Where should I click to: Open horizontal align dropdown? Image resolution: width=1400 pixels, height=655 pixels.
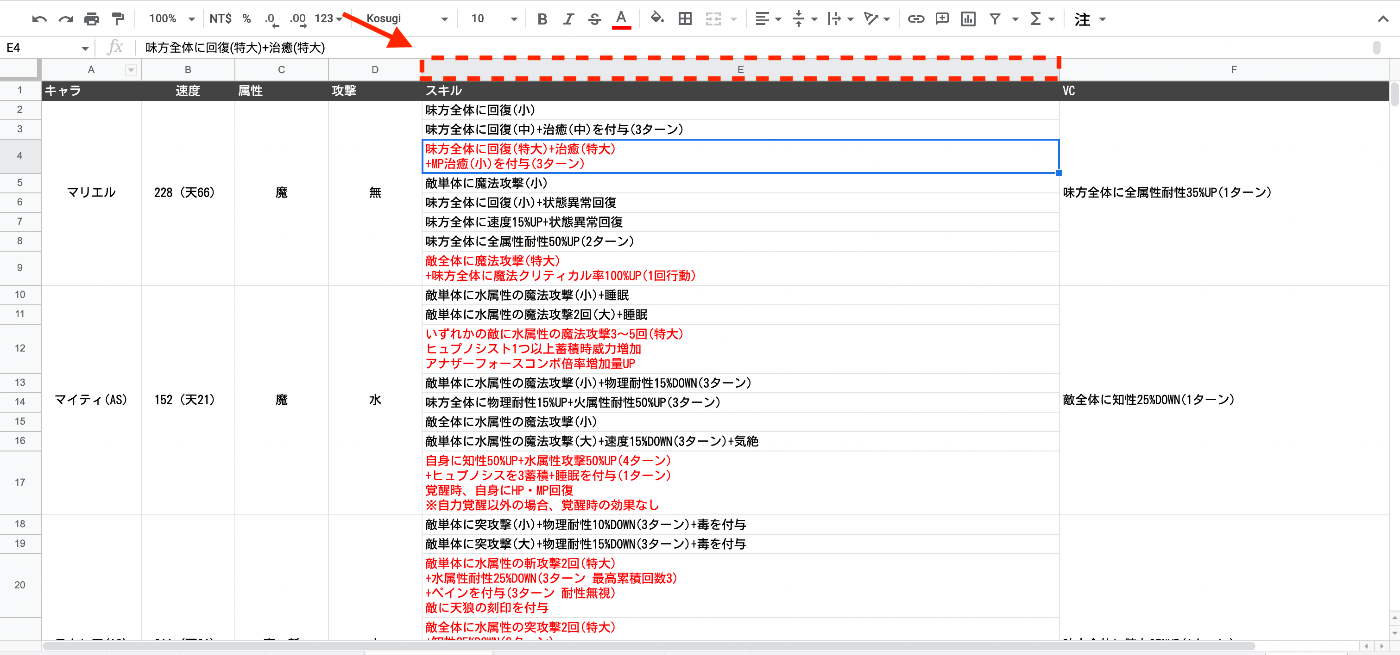coord(768,19)
